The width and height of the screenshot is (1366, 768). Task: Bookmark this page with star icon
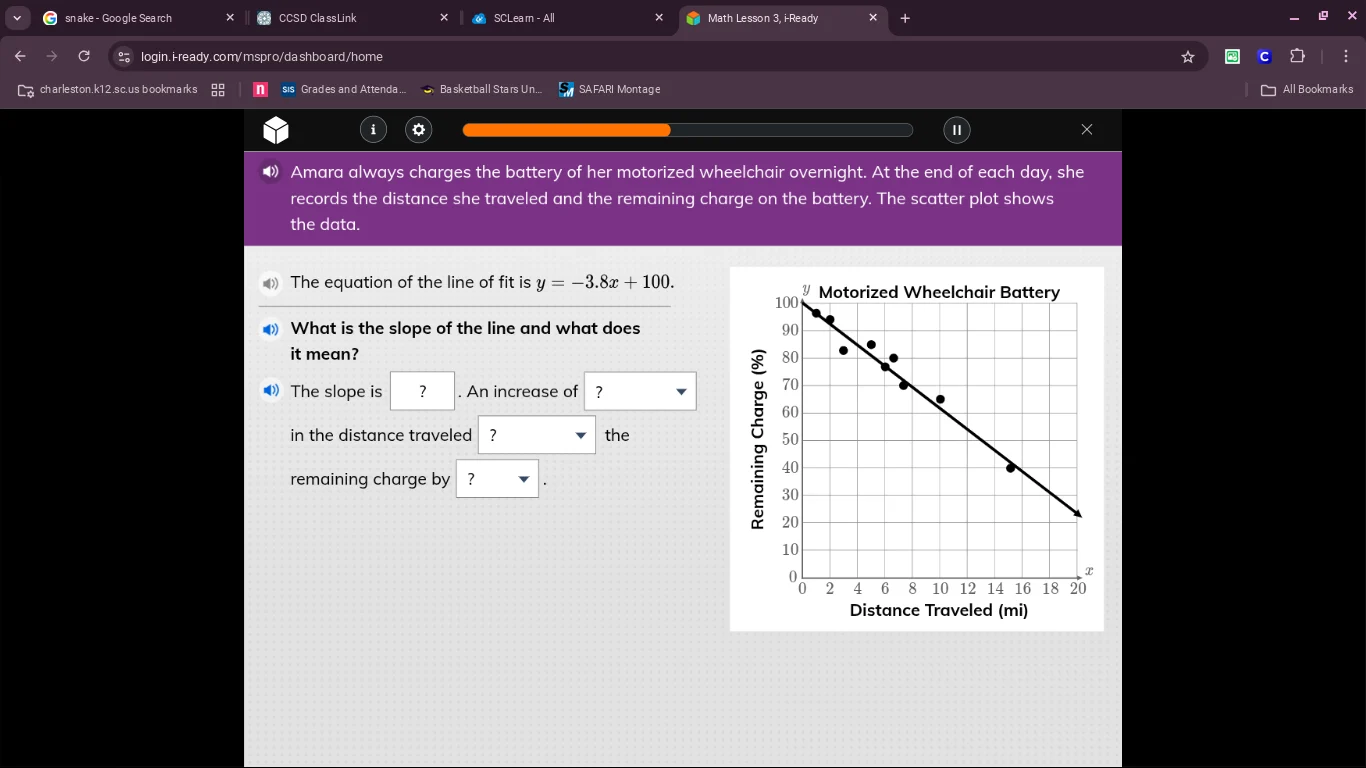pos(1188,57)
